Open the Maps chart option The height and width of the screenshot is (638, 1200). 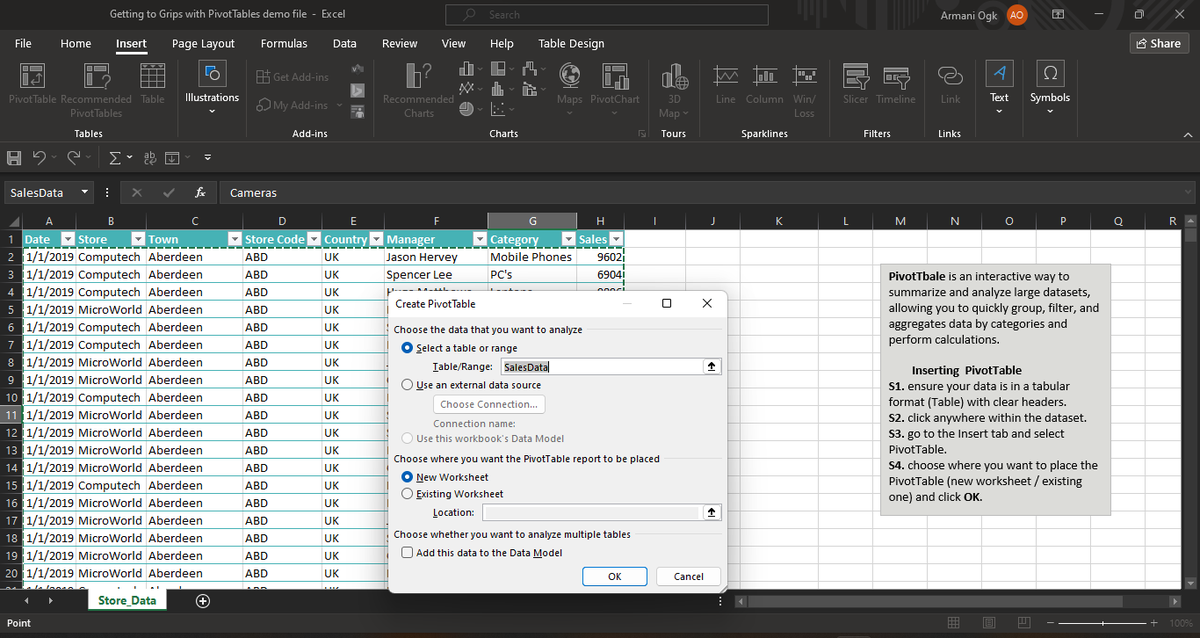coord(570,88)
